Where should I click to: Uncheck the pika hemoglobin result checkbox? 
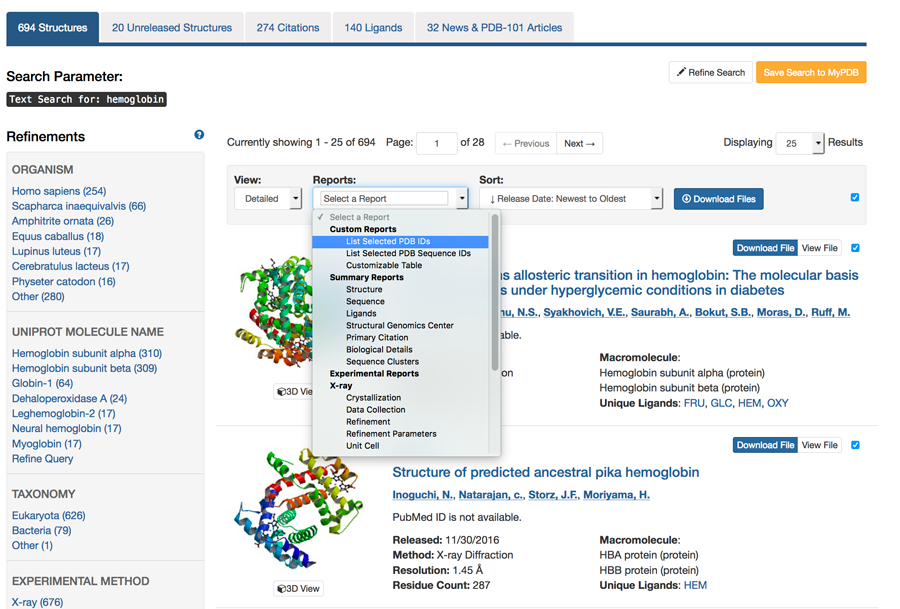pos(855,445)
